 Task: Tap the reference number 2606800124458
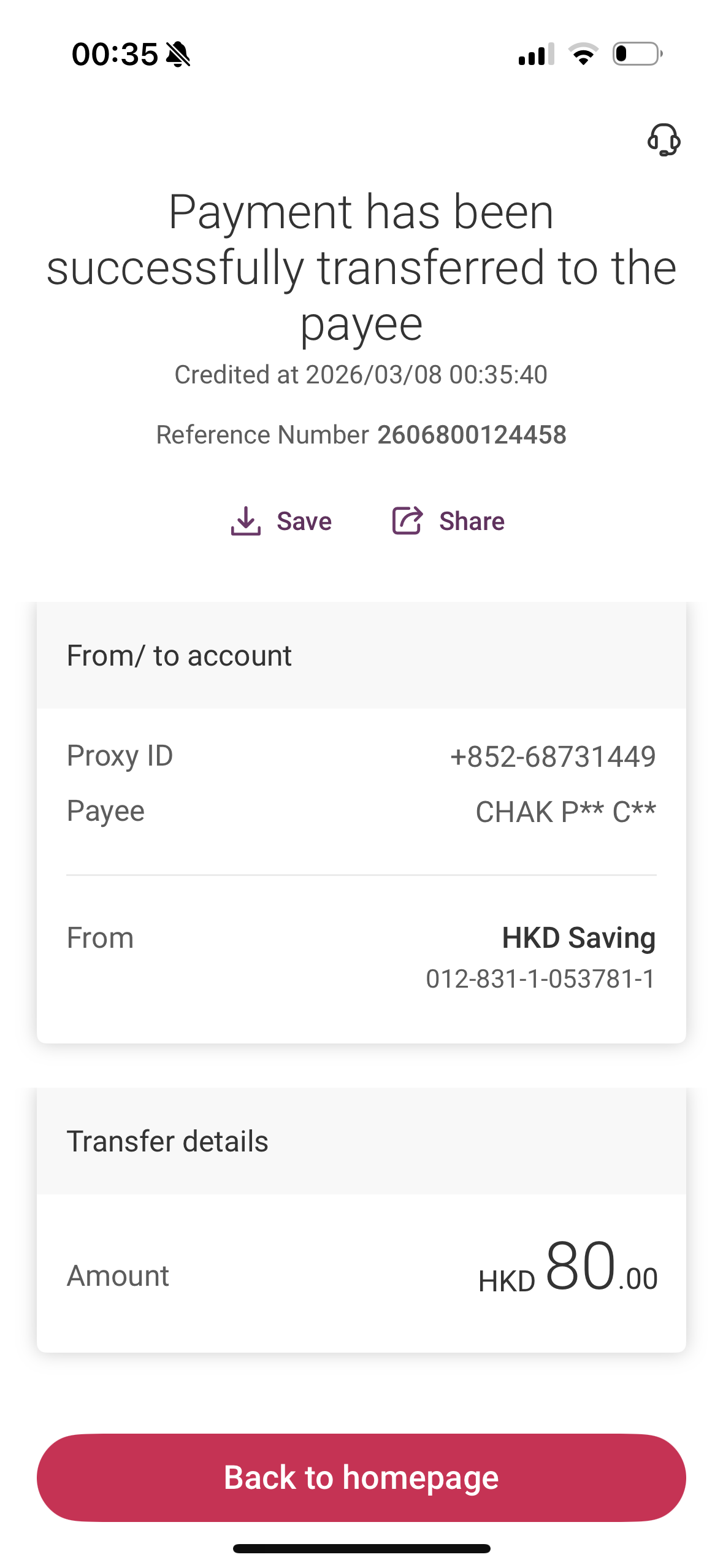[472, 435]
